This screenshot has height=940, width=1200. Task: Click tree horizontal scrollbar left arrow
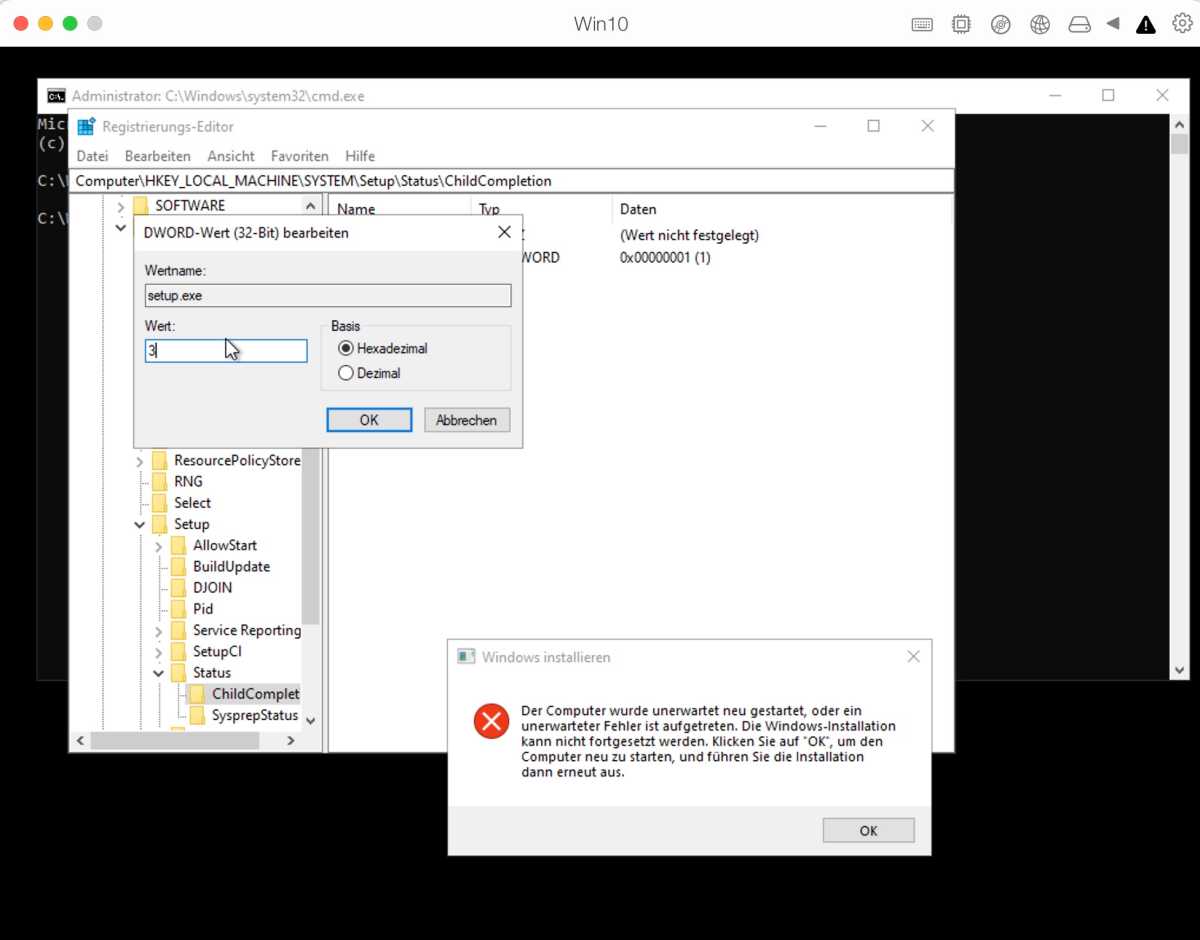click(x=81, y=741)
